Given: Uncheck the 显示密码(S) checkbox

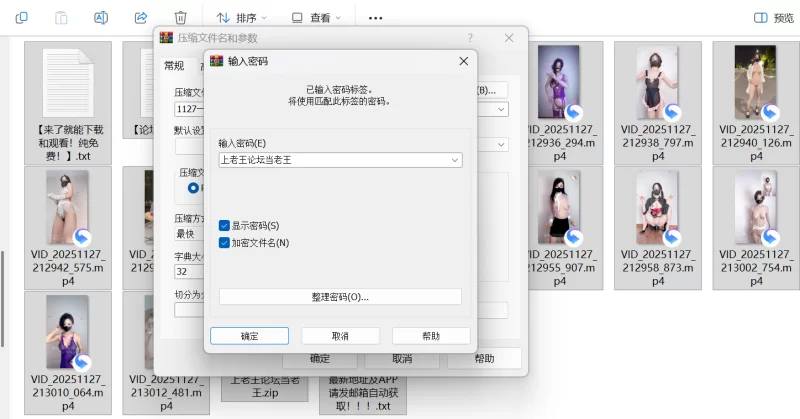Looking at the screenshot, I should click(224, 226).
